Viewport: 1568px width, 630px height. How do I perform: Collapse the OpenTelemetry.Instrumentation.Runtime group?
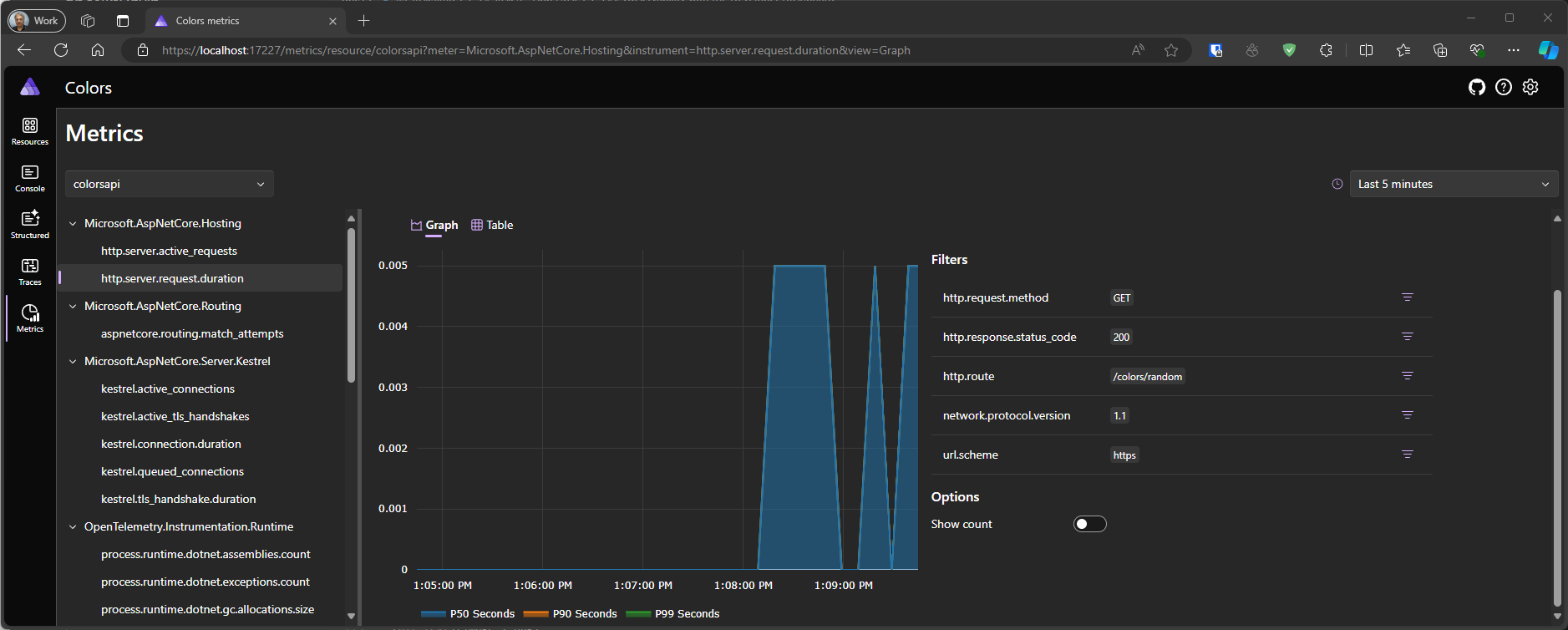pyautogui.click(x=73, y=527)
